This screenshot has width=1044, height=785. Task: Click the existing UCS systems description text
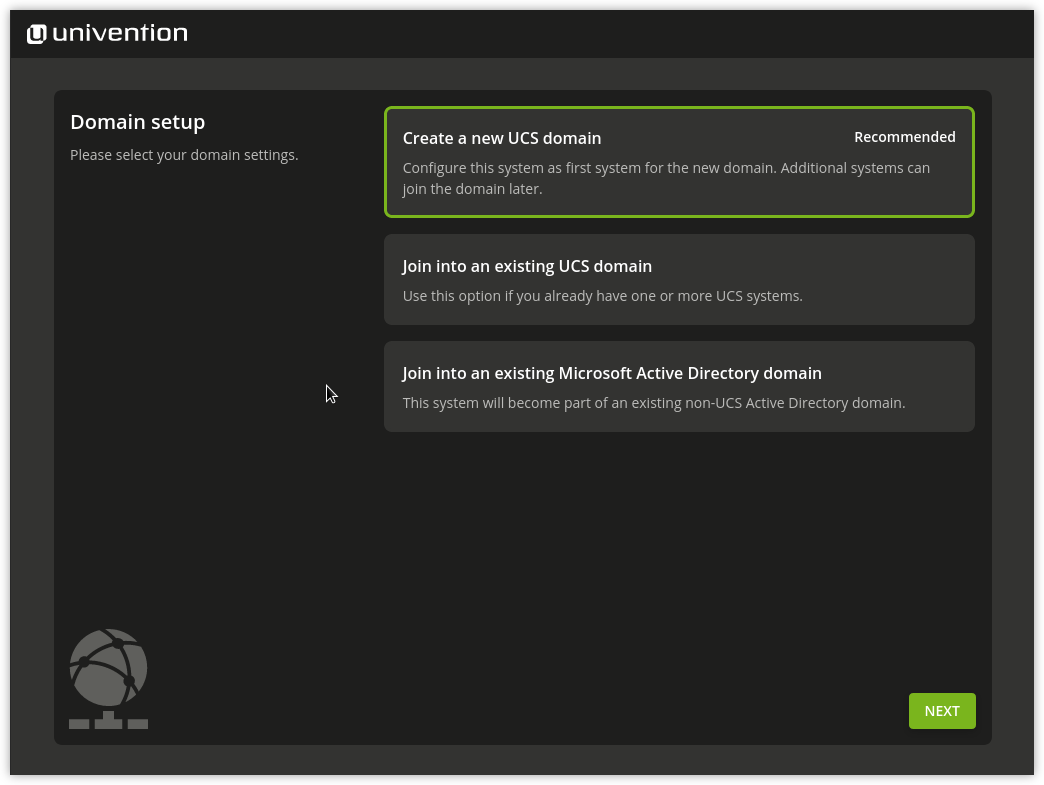603,296
